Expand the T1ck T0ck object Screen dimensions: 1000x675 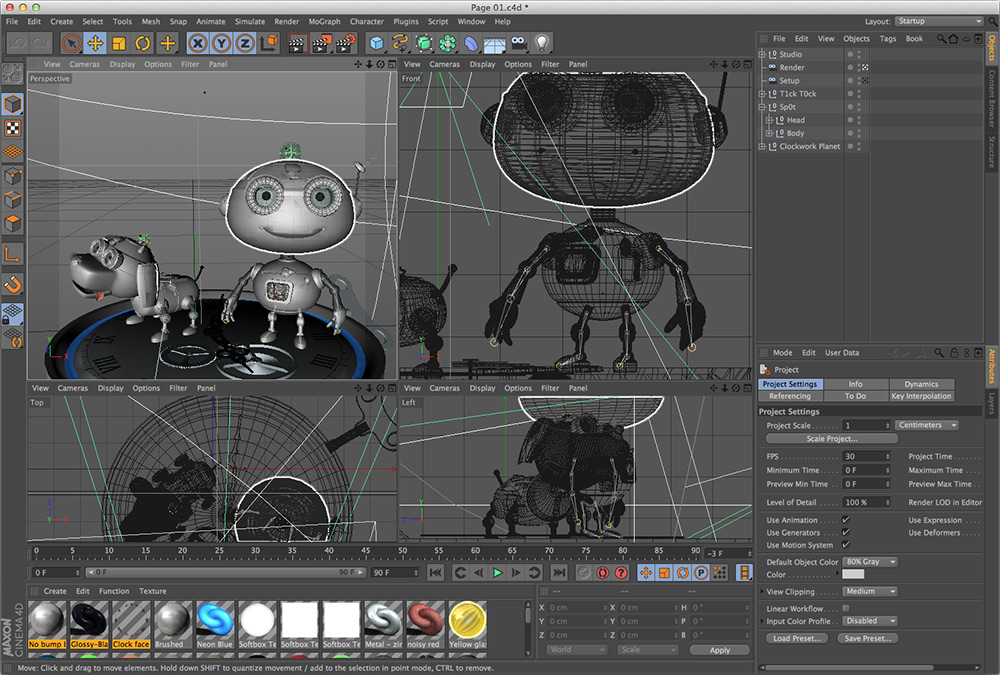pos(761,94)
